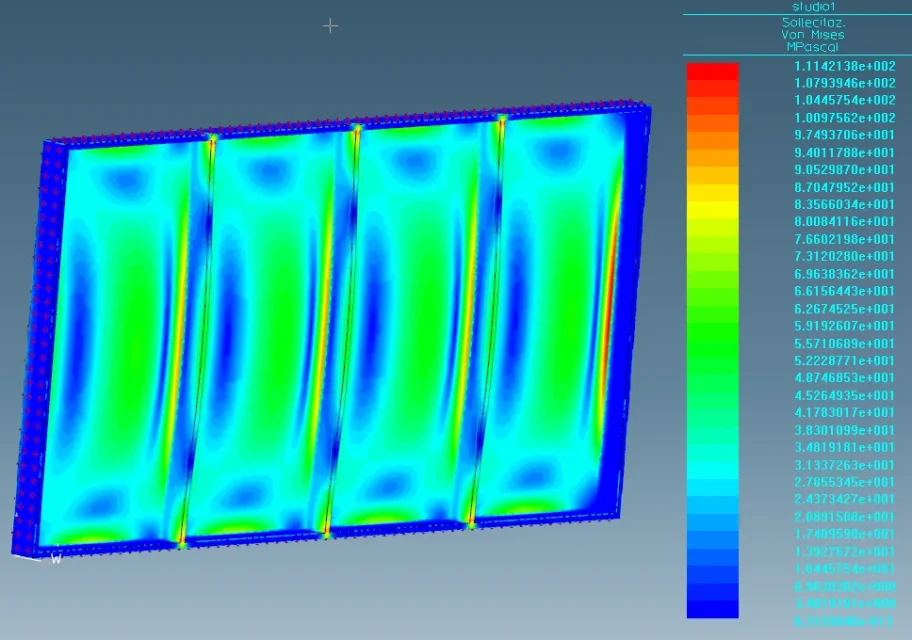The image size is (912, 640).
Task: Click the red swatch atop the color scale
Action: point(712,71)
